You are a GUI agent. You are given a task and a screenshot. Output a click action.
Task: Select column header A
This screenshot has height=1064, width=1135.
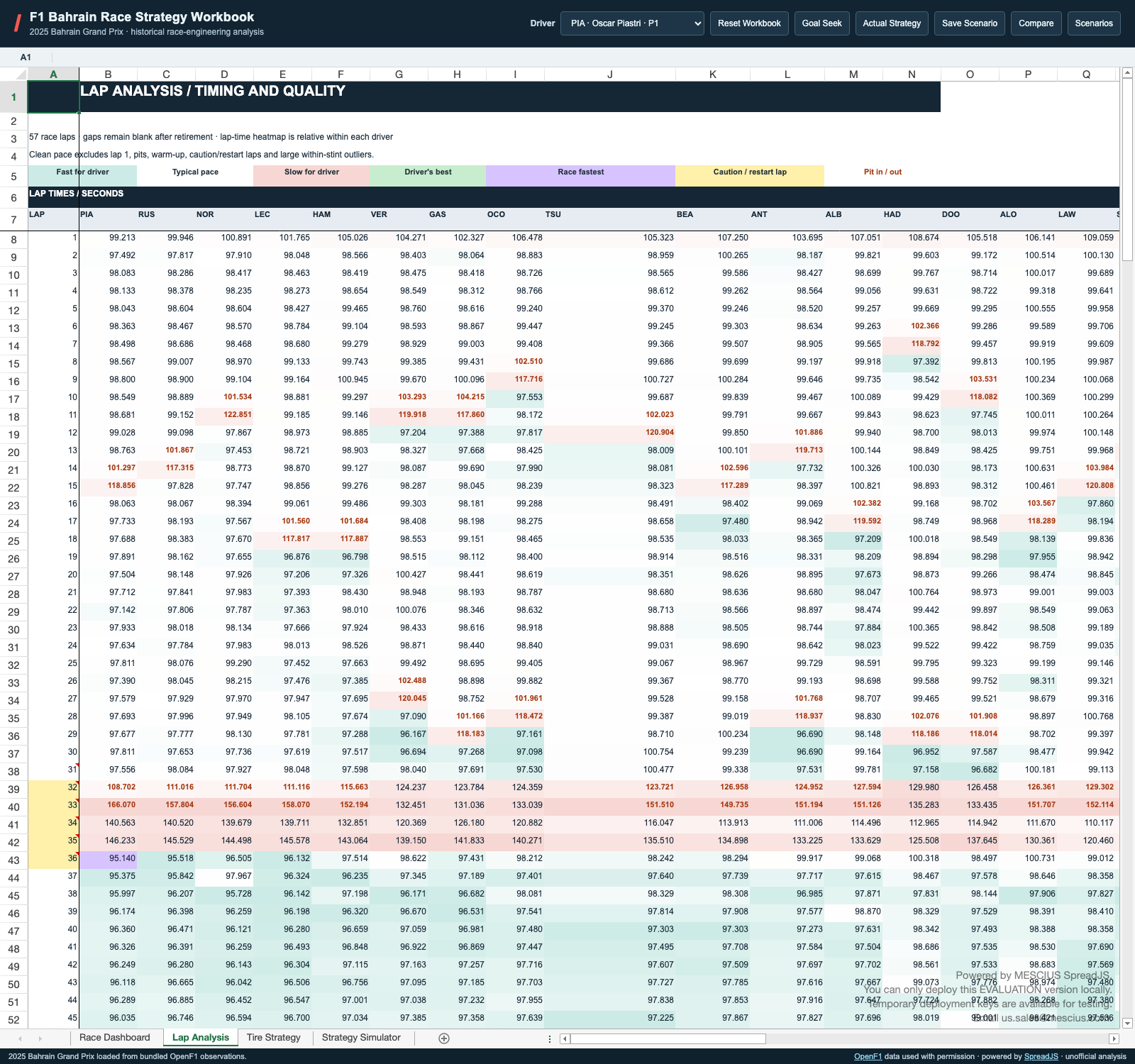pyautogui.click(x=53, y=74)
